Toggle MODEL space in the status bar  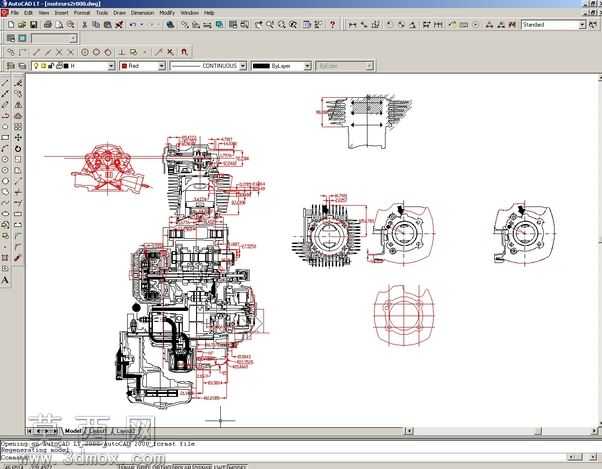click(236, 467)
